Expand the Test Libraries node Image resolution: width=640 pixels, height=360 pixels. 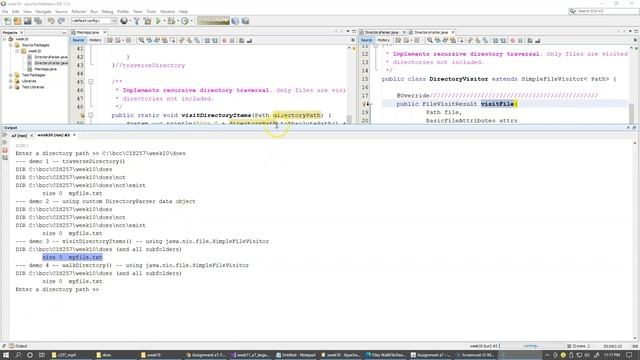click(11, 87)
